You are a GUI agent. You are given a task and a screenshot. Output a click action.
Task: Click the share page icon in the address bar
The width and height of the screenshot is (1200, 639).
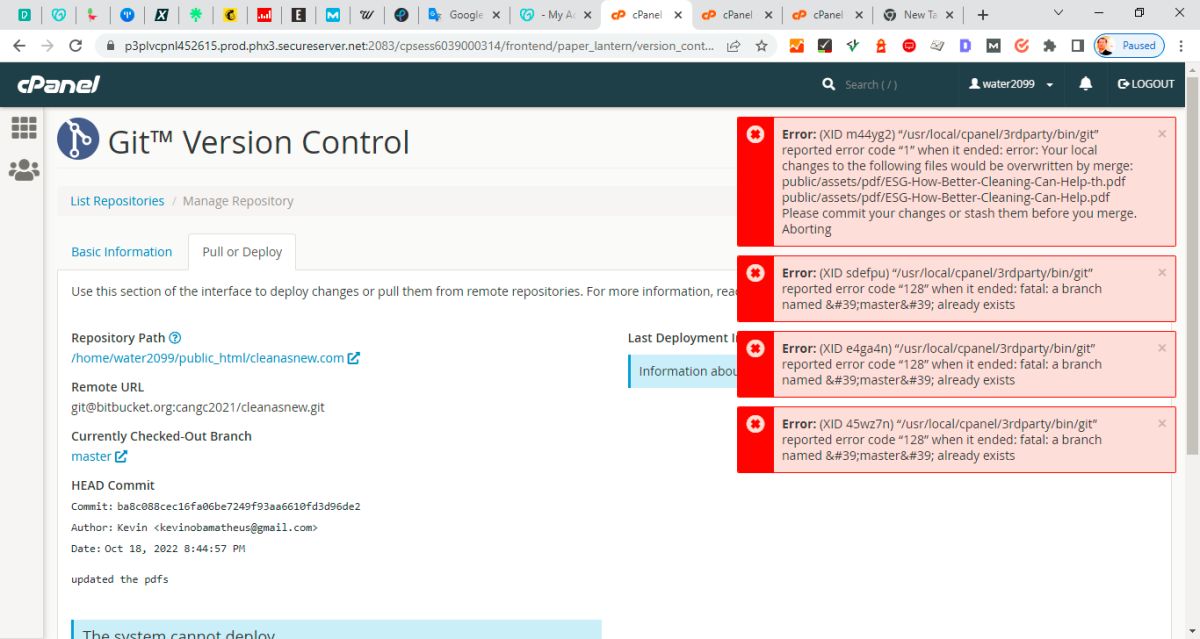[x=734, y=46]
